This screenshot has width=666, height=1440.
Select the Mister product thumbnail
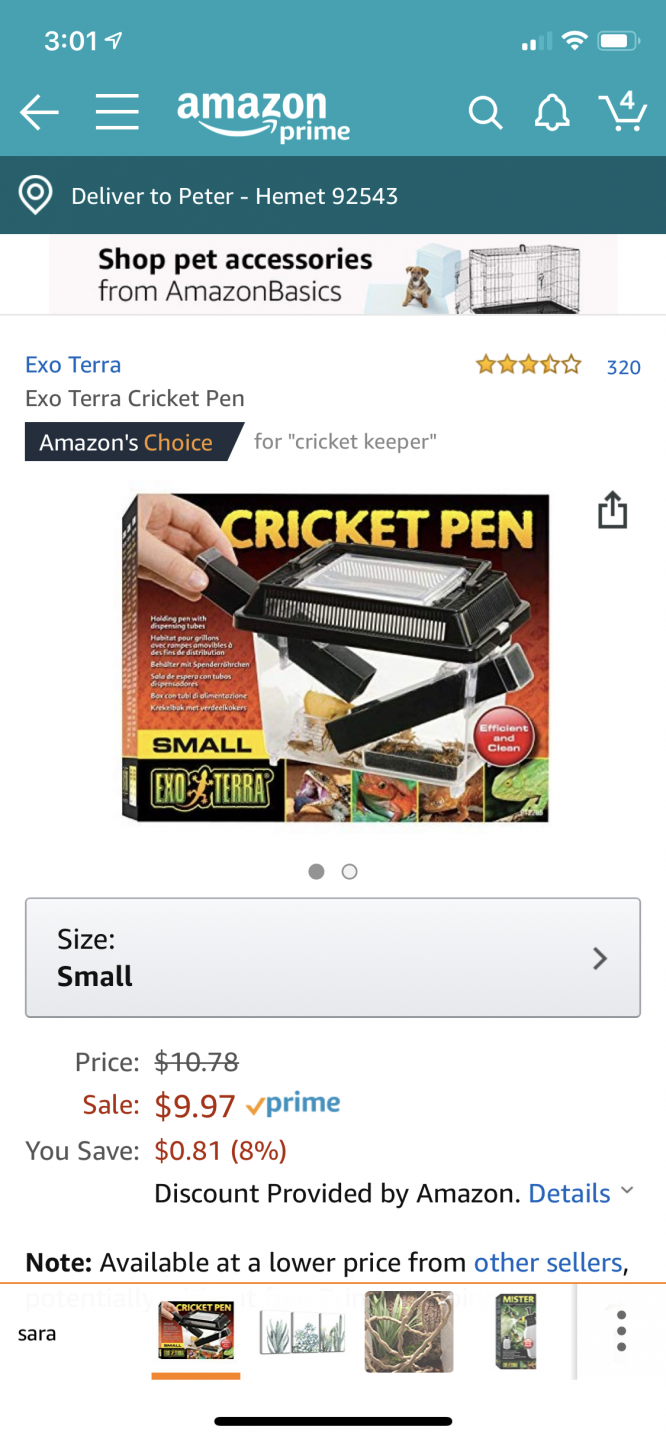tap(516, 1331)
